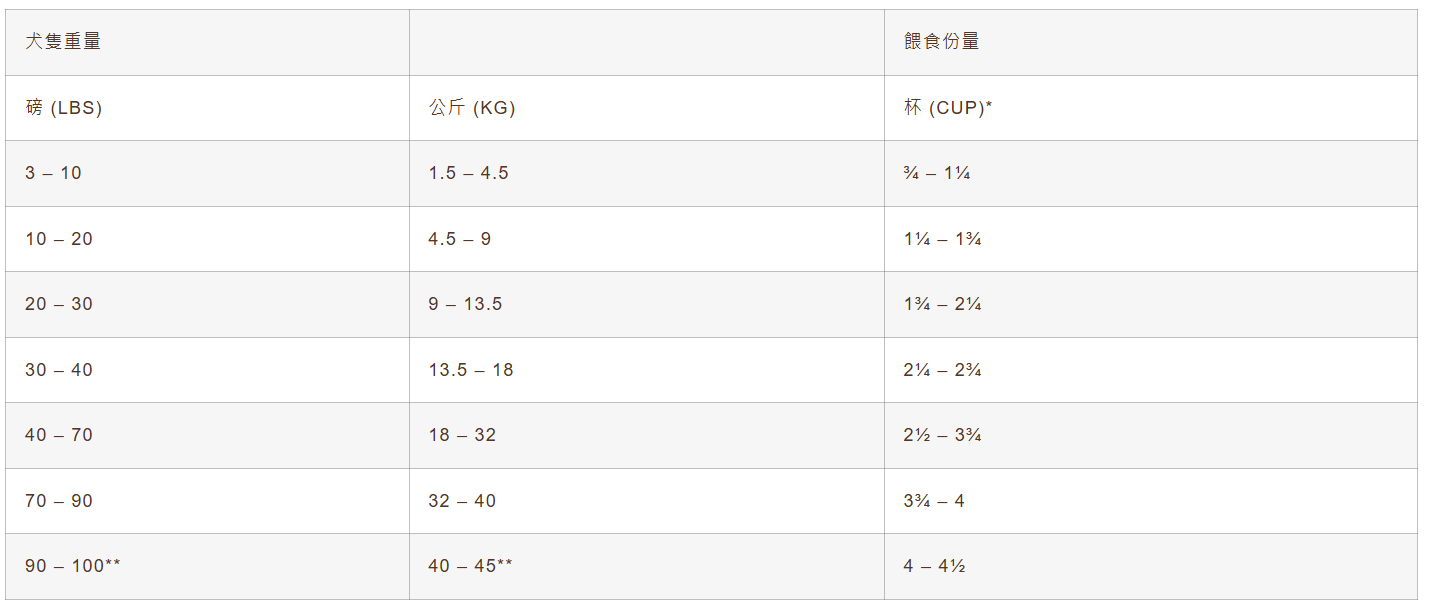
Task: Click the 40 – 45** kilogram cell
Action: click(471, 566)
